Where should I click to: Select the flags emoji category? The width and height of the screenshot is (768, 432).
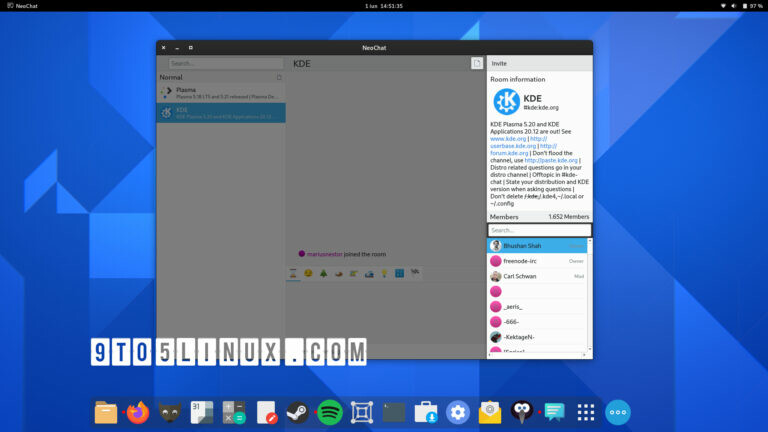pos(415,272)
